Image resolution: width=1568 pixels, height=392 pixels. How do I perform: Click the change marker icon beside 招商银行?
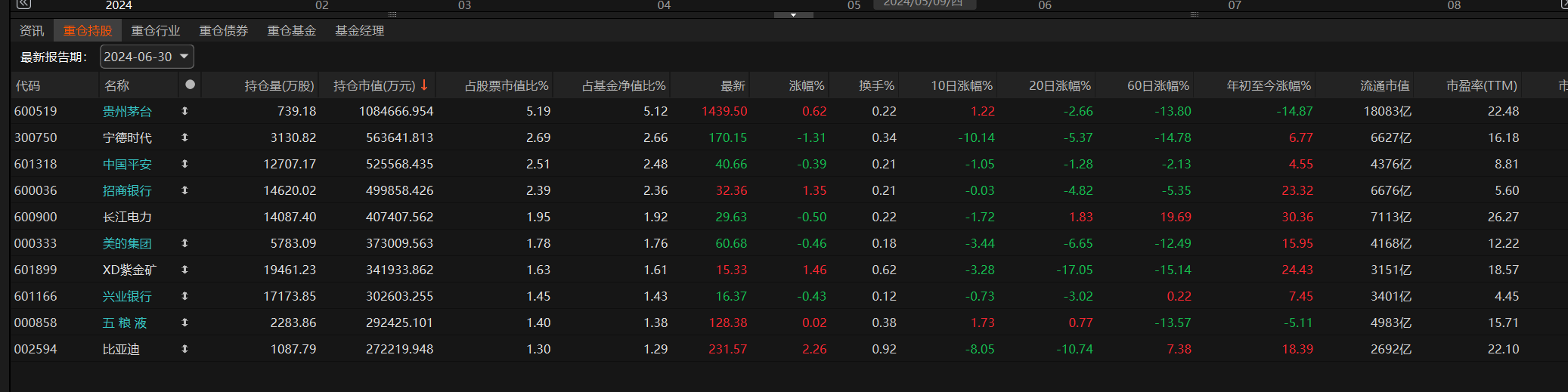(184, 190)
